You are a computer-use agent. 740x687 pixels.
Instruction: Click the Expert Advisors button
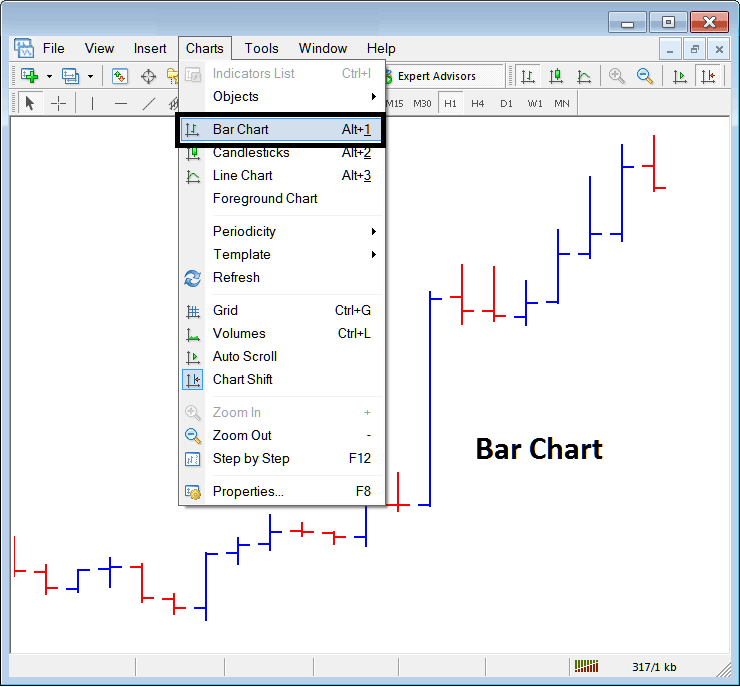click(436, 76)
